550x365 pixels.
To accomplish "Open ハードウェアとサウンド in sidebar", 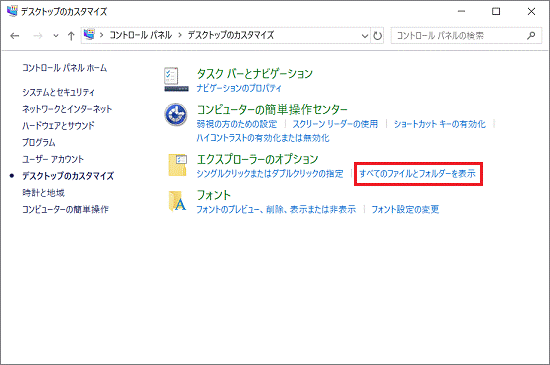I will 58,126.
